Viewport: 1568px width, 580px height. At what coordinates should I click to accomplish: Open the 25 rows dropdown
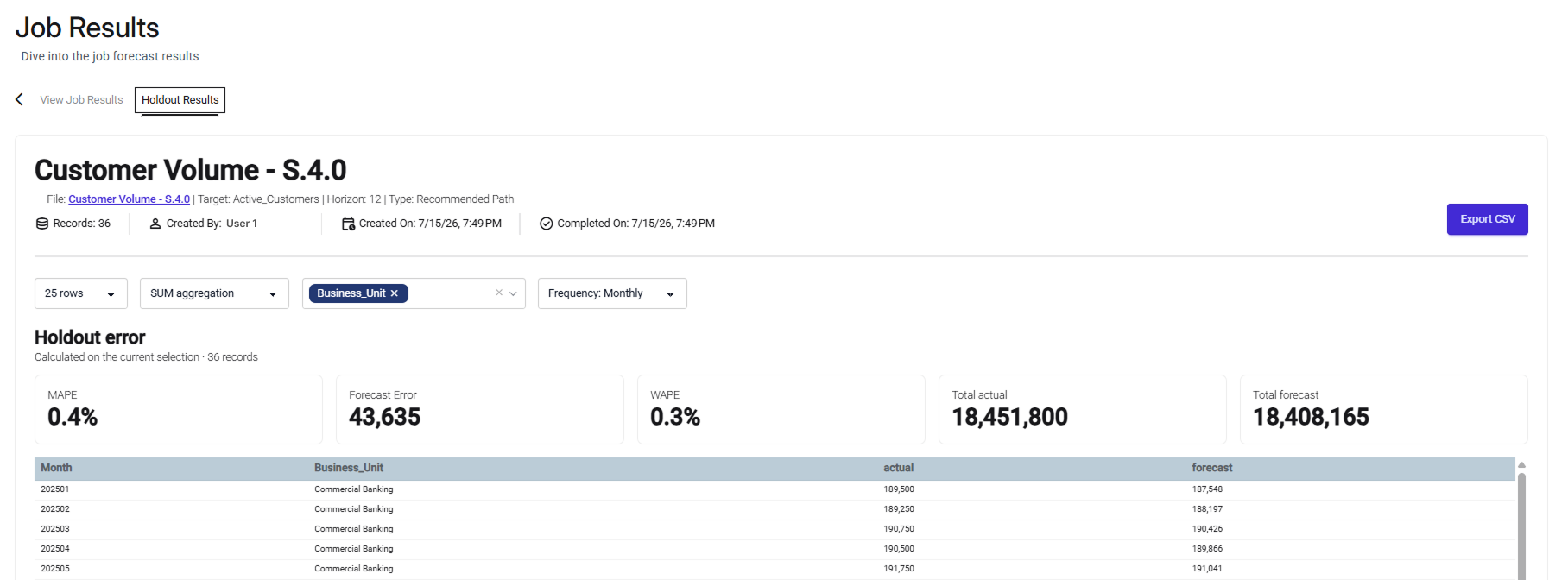point(81,293)
